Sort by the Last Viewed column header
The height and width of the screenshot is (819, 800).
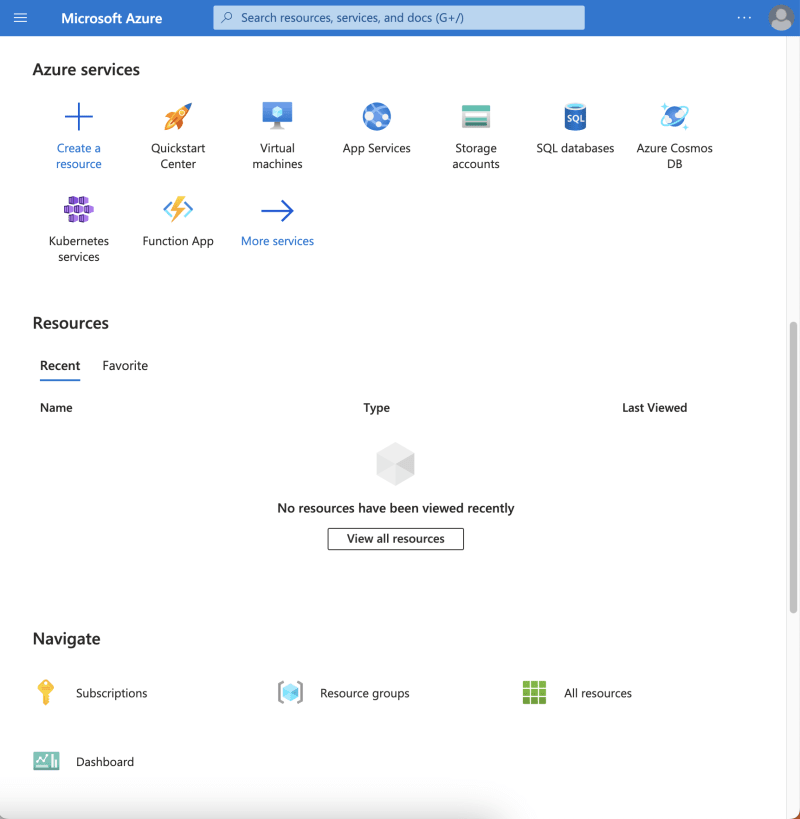click(654, 408)
